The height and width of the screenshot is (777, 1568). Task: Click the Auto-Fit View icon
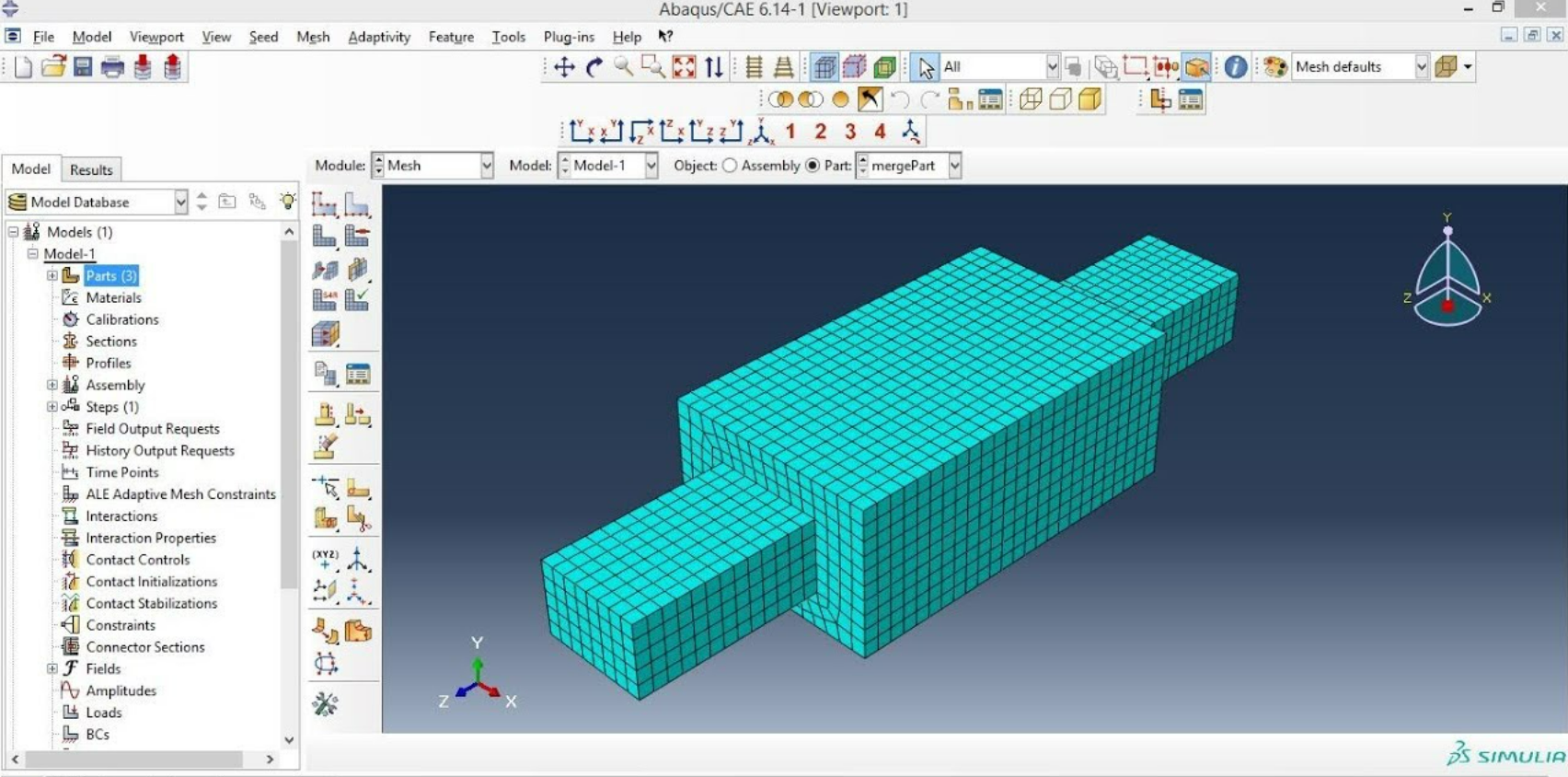684,66
